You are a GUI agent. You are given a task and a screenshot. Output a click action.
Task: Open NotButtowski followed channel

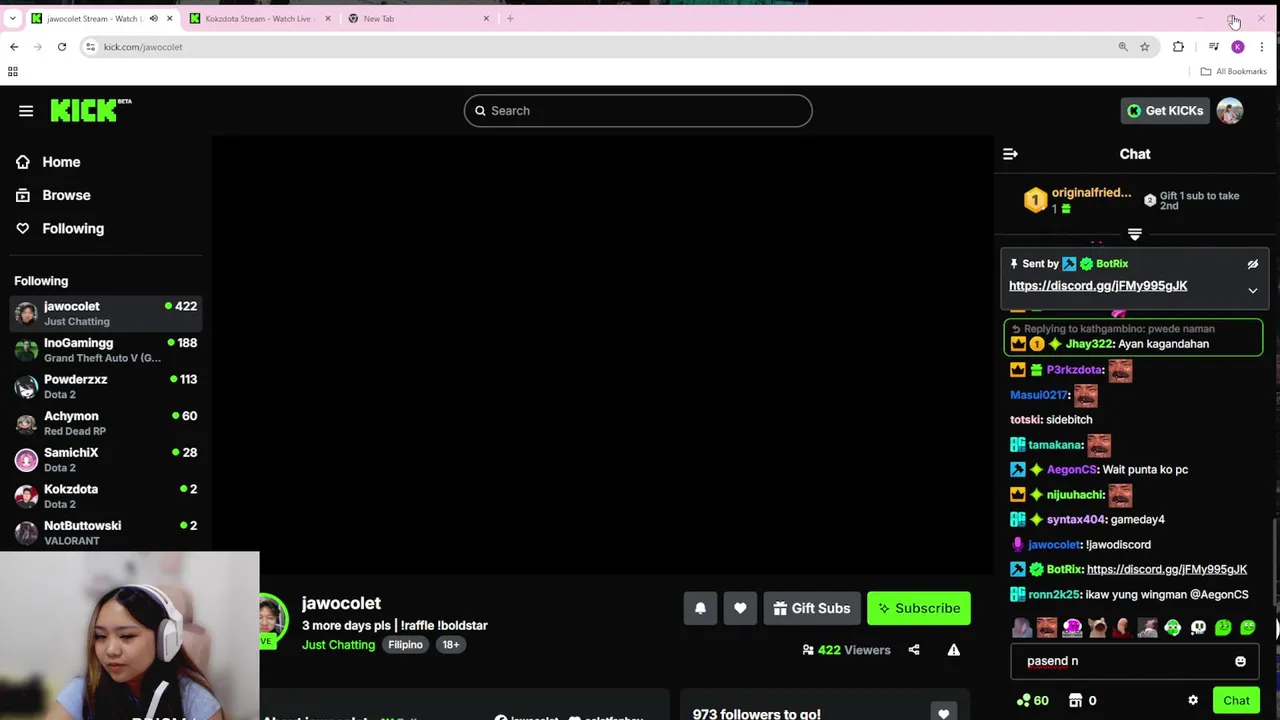(x=106, y=532)
